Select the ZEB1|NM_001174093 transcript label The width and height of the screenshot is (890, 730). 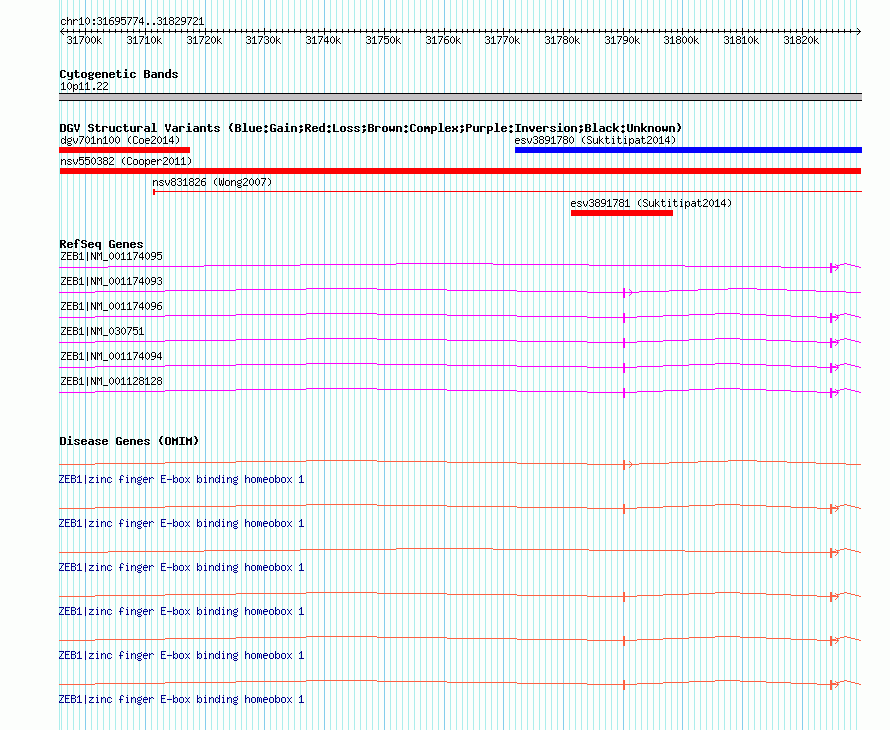click(x=111, y=282)
